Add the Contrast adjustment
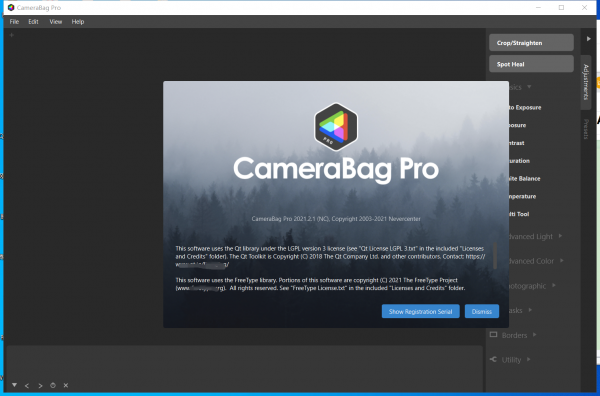 tap(516, 143)
